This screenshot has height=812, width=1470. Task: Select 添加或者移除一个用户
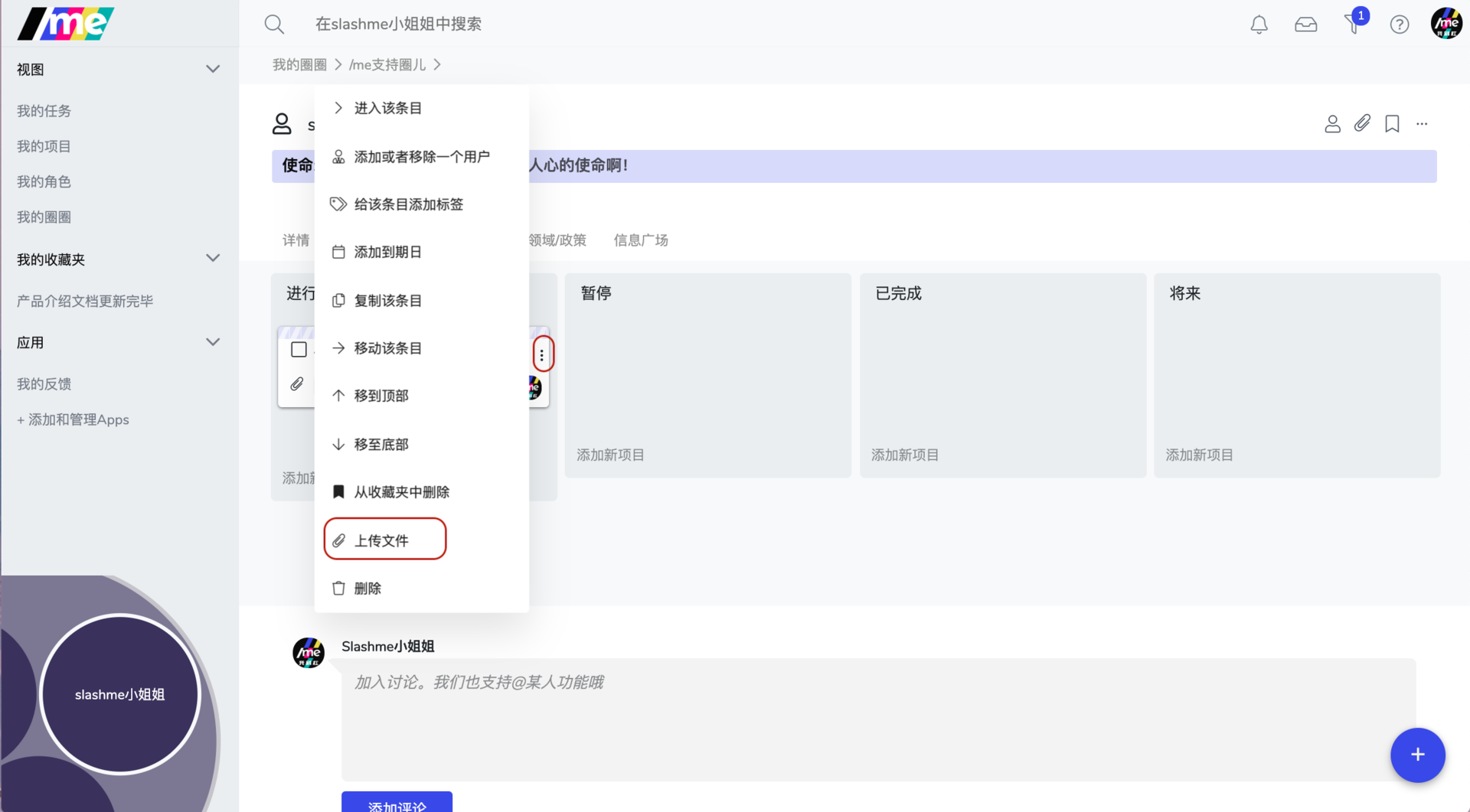coord(421,157)
